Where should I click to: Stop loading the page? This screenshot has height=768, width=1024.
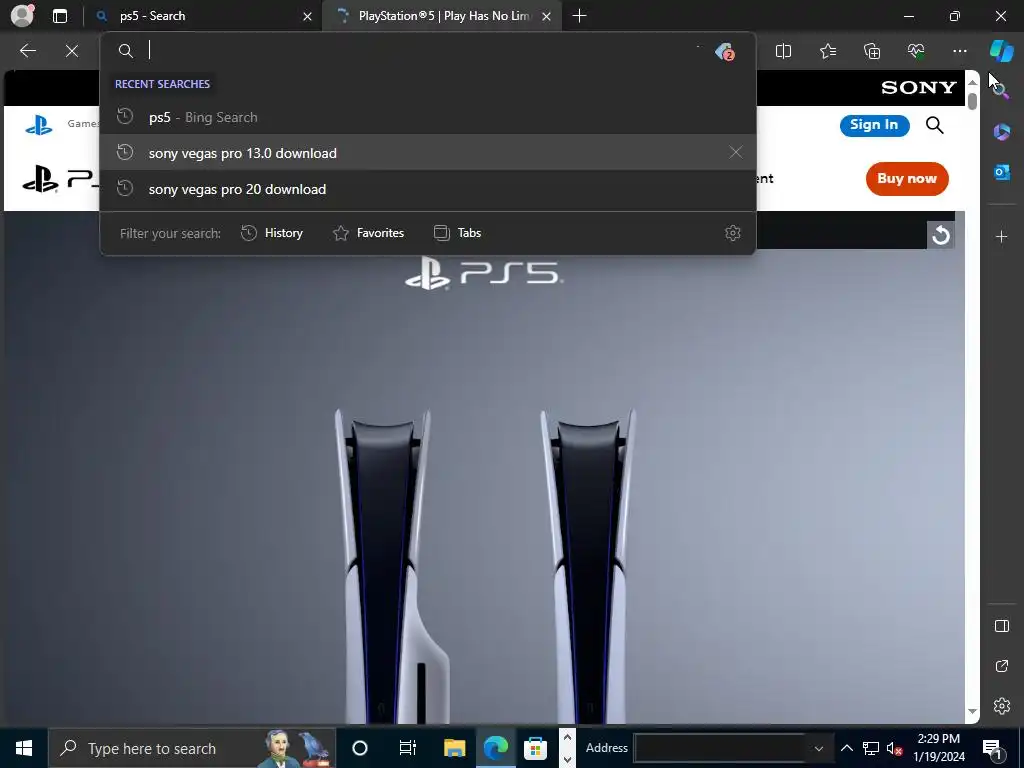point(72,51)
